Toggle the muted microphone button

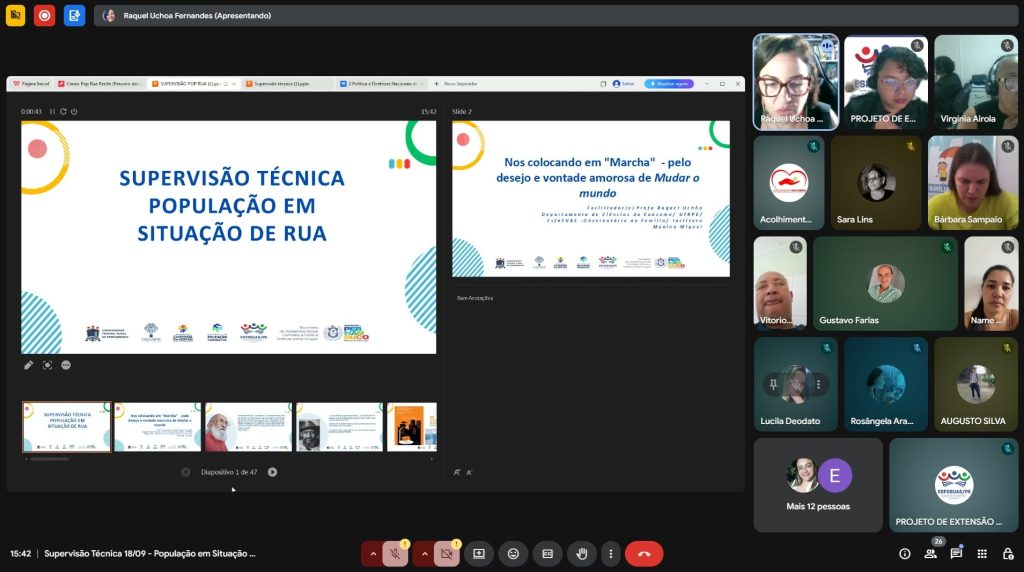tap(395, 554)
